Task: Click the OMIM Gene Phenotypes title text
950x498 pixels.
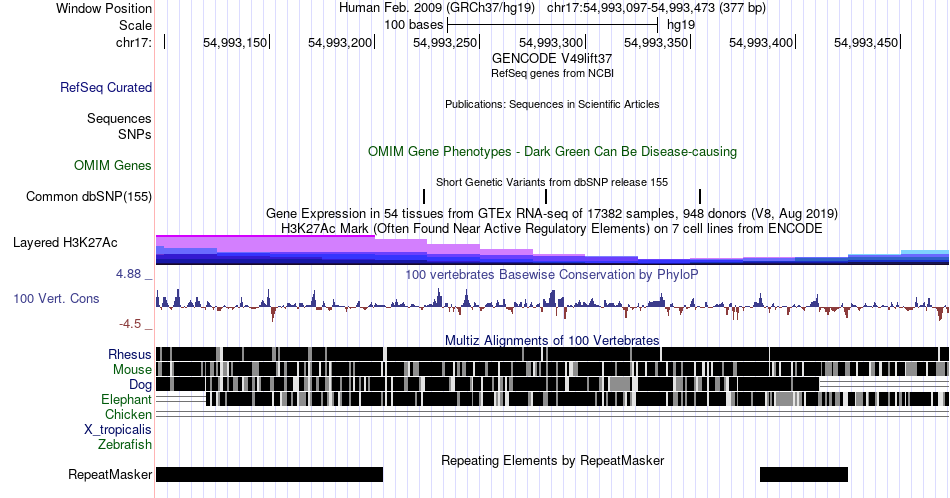Action: [553, 151]
